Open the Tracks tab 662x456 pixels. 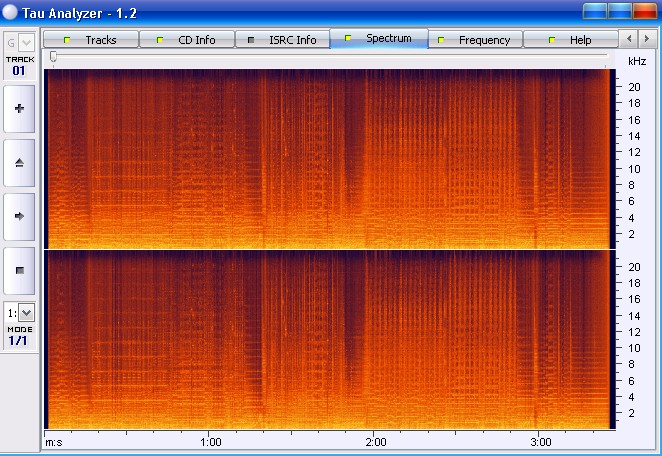91,40
